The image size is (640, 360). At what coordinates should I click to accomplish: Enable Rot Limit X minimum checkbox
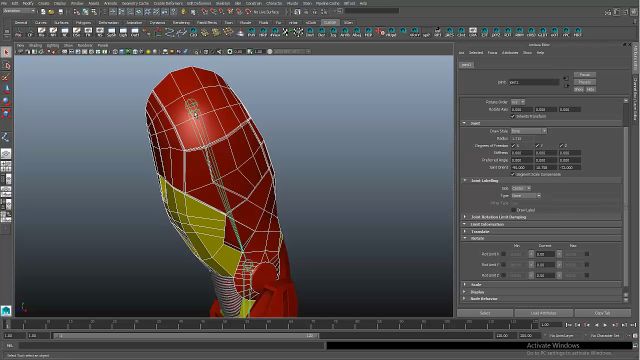click(503, 254)
